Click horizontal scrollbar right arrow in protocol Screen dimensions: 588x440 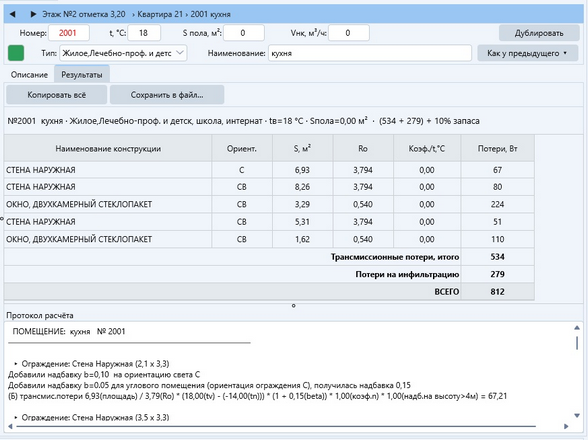pyautogui.click(x=566, y=426)
